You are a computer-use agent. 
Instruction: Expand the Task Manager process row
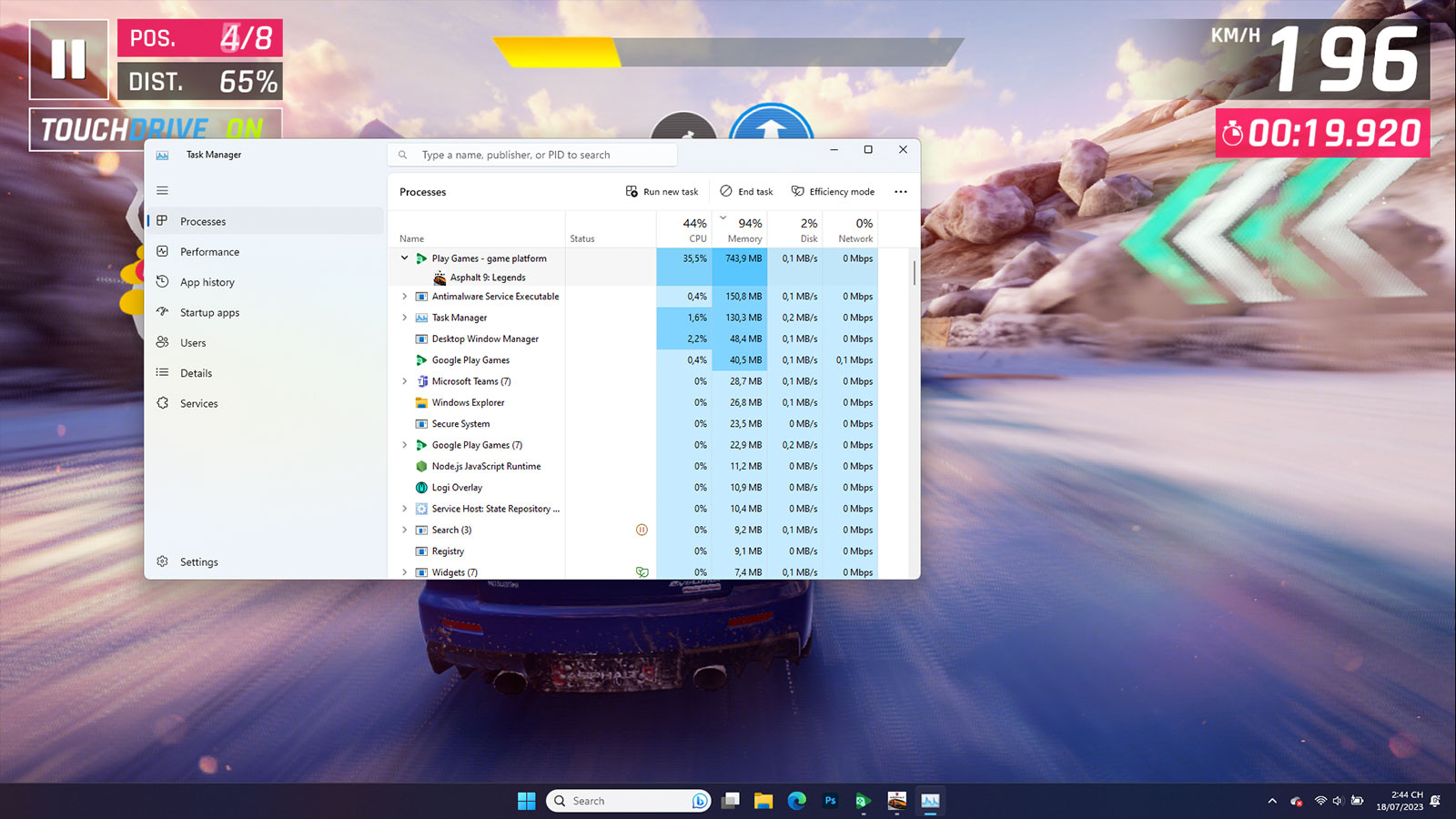404,318
